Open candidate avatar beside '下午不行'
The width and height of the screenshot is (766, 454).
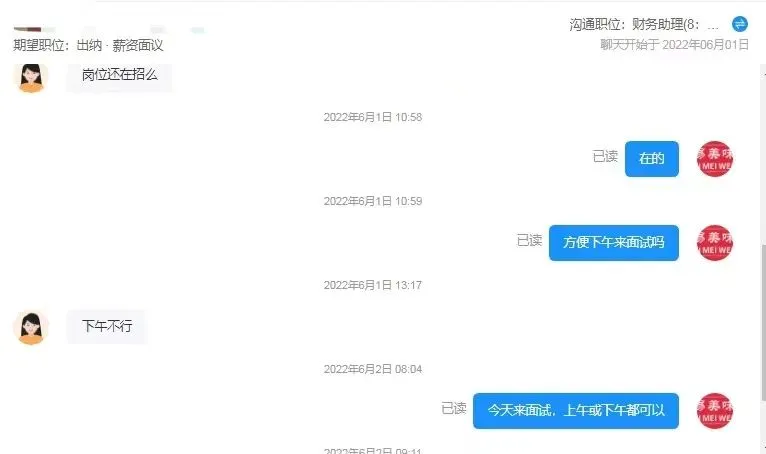coord(31,327)
